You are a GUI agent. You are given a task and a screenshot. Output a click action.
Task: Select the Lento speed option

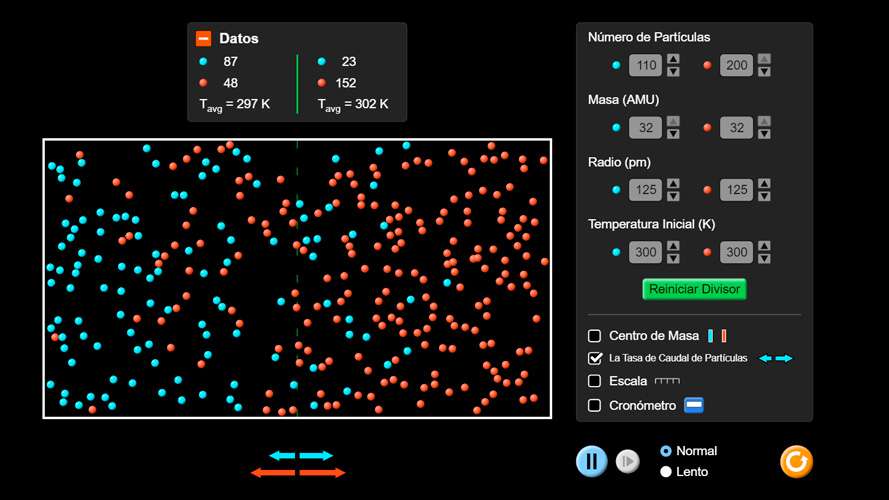point(666,472)
